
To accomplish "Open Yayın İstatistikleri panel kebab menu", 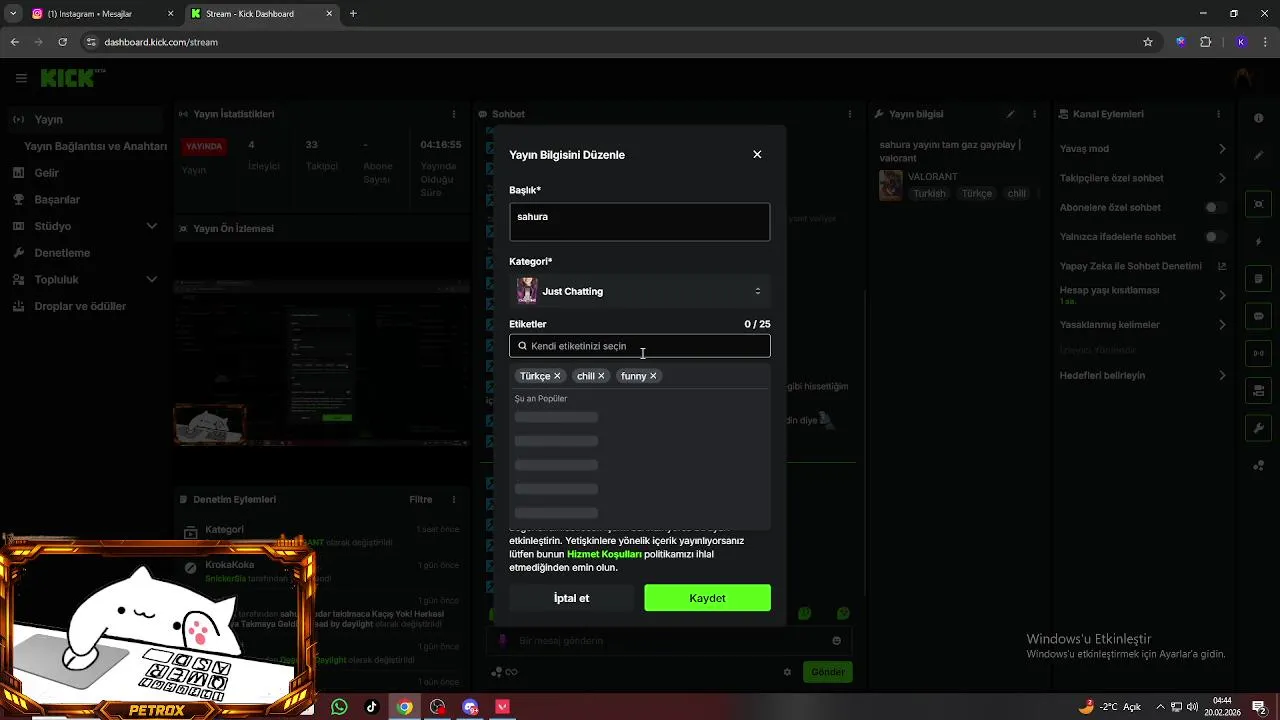I will pyautogui.click(x=454, y=114).
